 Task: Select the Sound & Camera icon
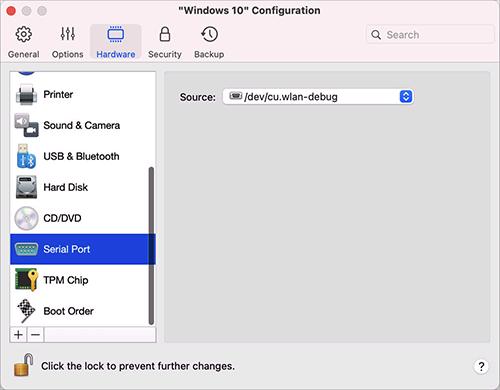pyautogui.click(x=26, y=125)
